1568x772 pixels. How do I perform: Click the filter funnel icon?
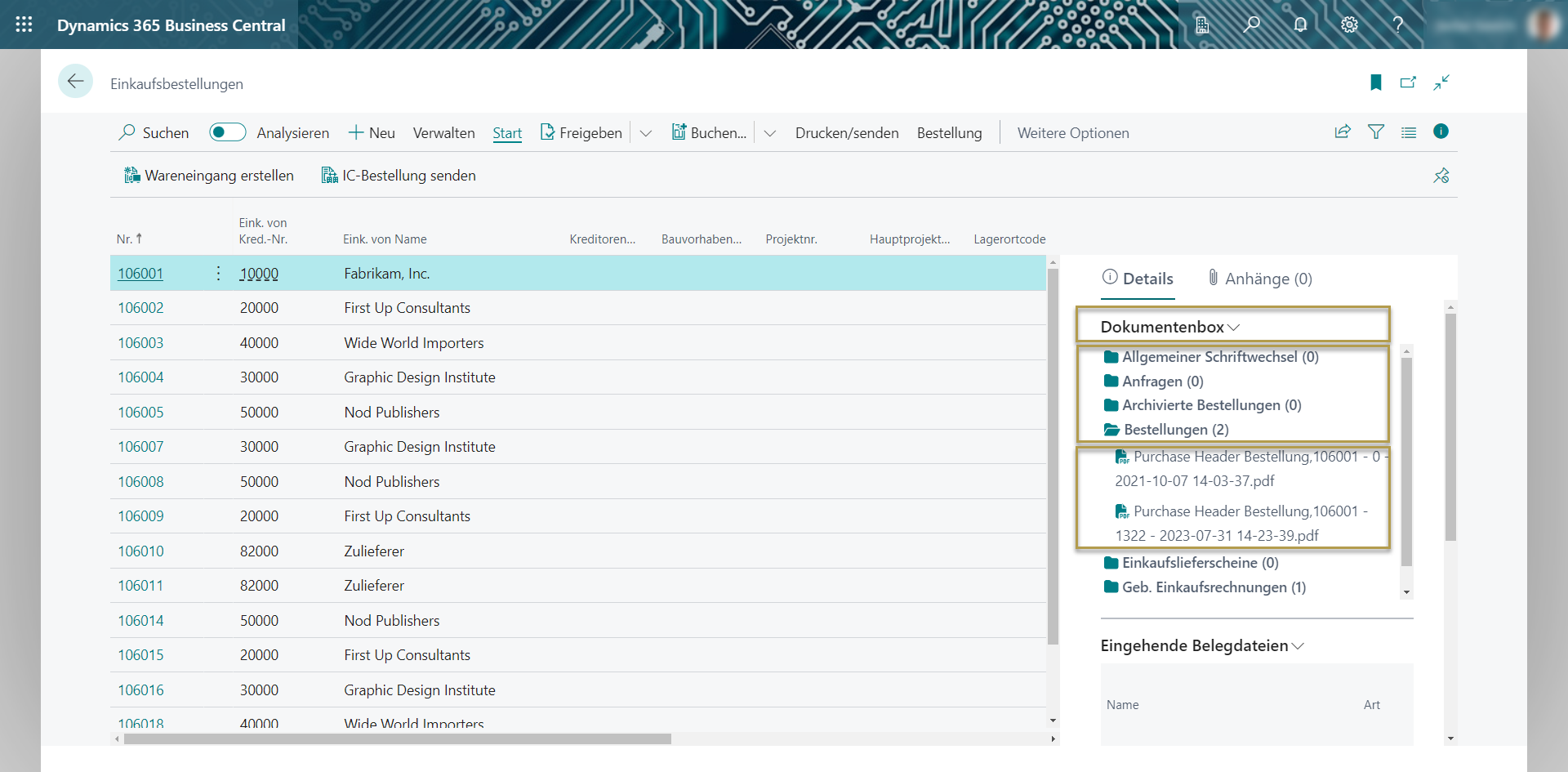(x=1376, y=132)
